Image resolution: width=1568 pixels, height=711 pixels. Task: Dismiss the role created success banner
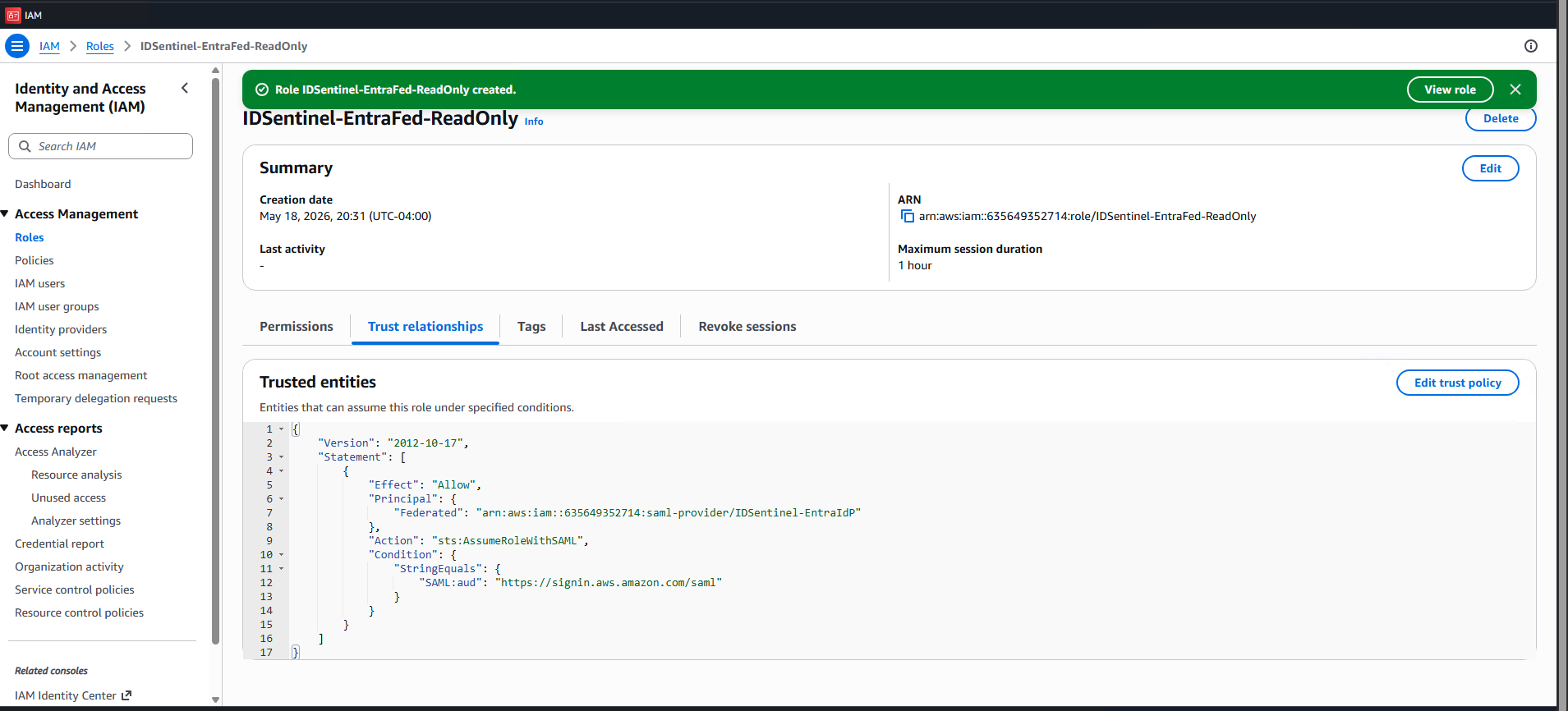[1515, 89]
